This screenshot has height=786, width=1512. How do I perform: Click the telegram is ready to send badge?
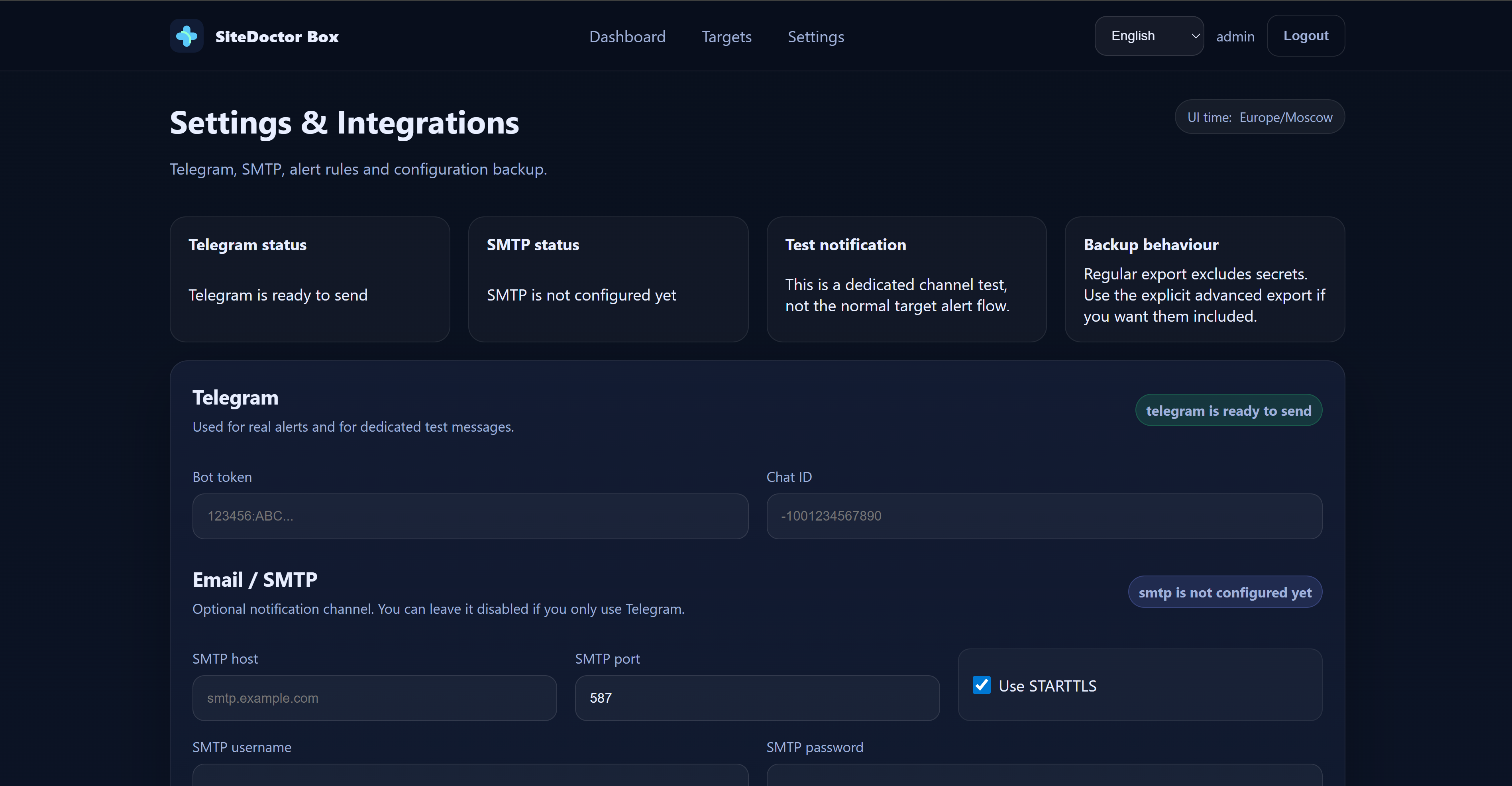click(x=1228, y=410)
